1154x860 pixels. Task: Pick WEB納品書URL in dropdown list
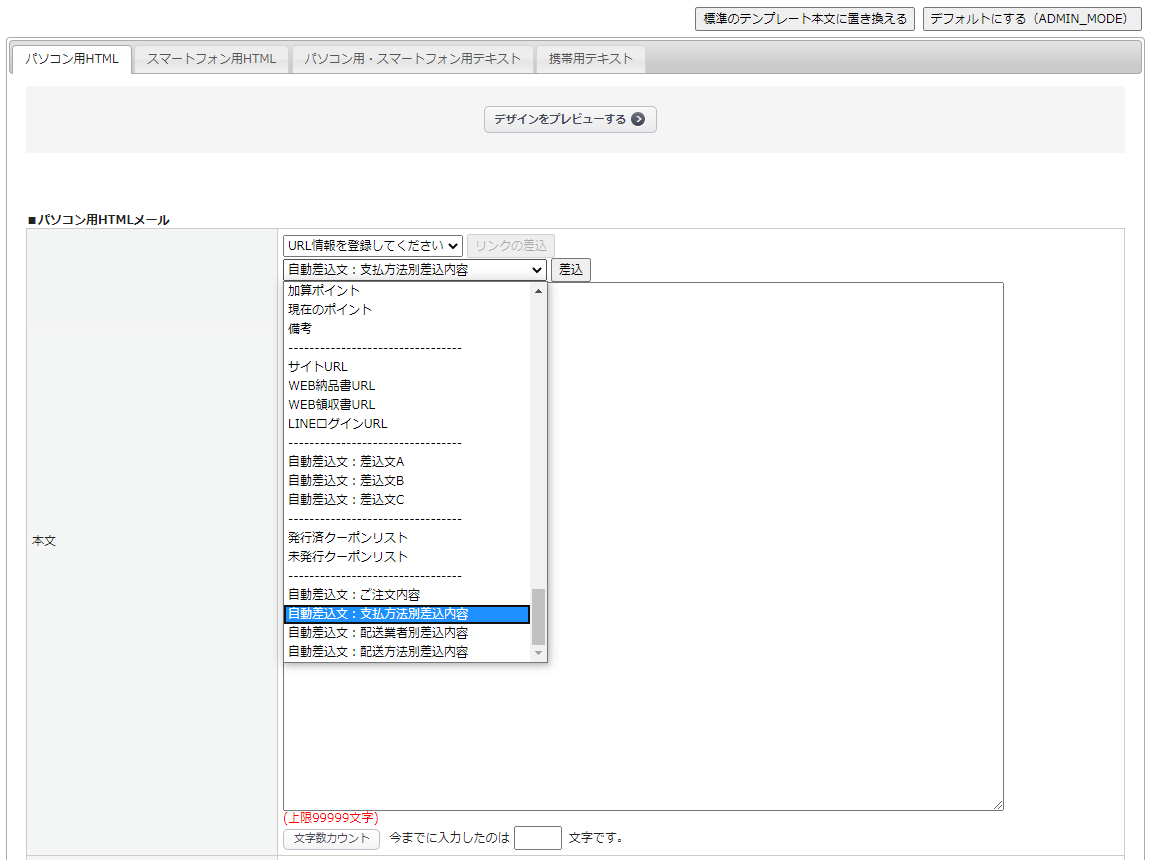click(x=332, y=386)
